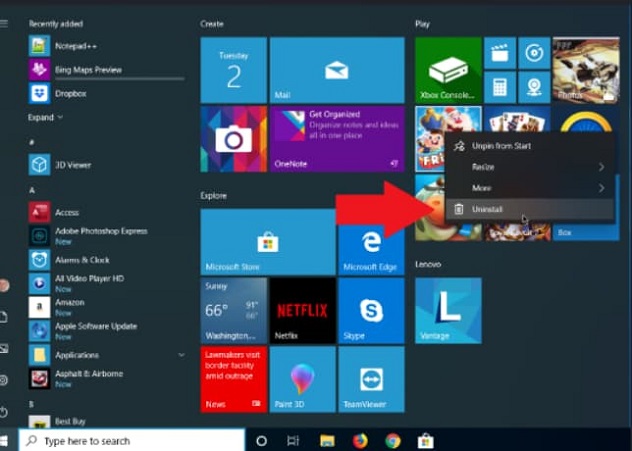This screenshot has width=632, height=451.
Task: Click the Power button in Start sidebar
Action: coord(3,412)
